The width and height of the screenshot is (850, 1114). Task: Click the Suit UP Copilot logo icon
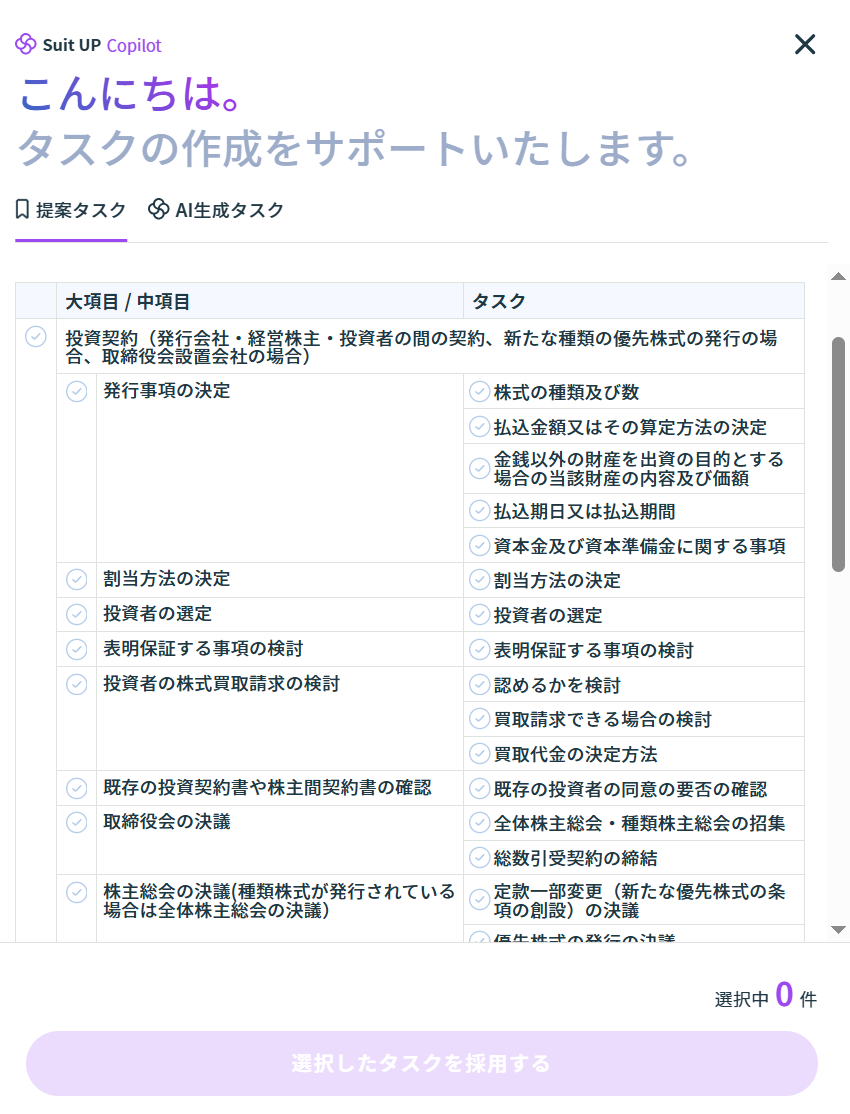(26, 45)
